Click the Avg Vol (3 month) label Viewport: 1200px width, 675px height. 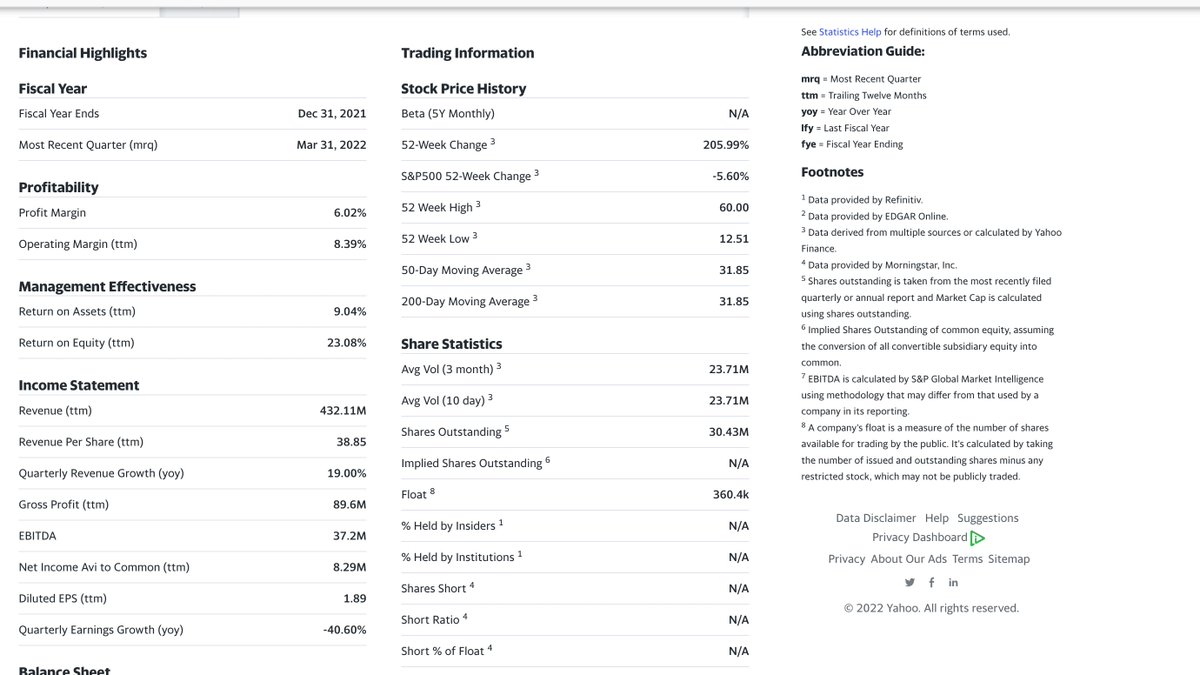[x=451, y=369]
